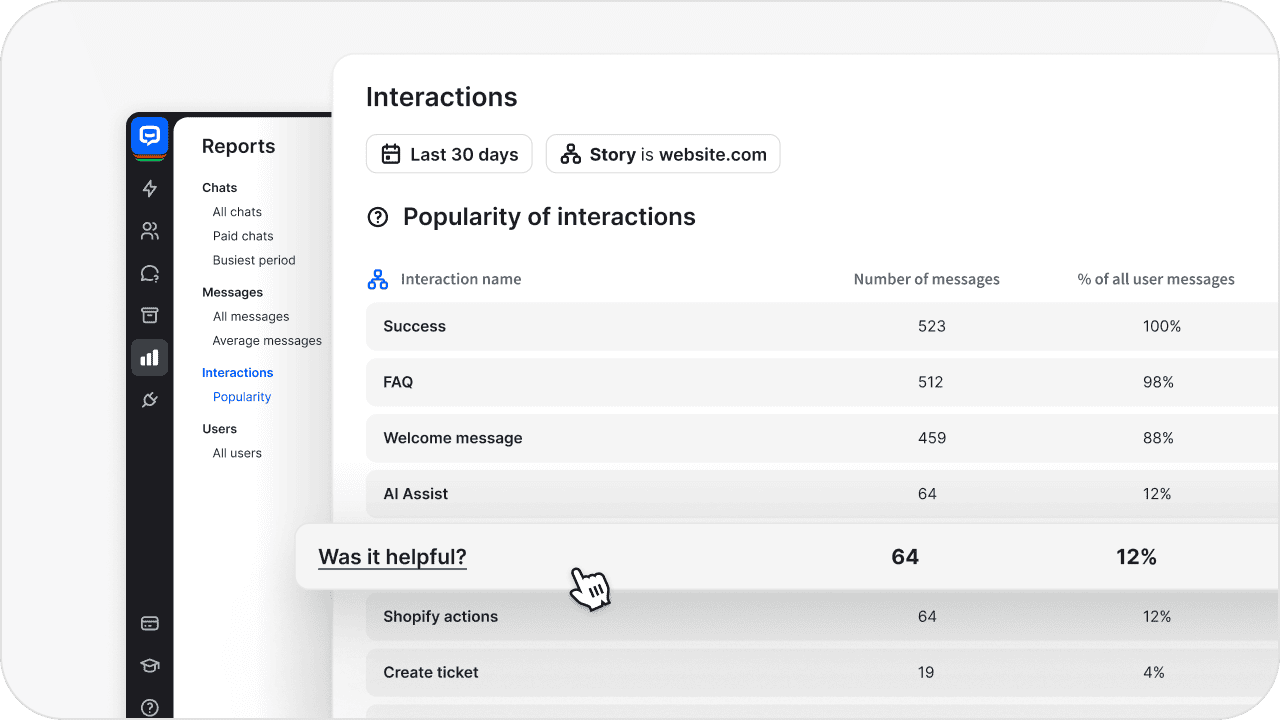This screenshot has width=1280, height=720.
Task: Open the Story is website.com filter
Action: tap(662, 154)
